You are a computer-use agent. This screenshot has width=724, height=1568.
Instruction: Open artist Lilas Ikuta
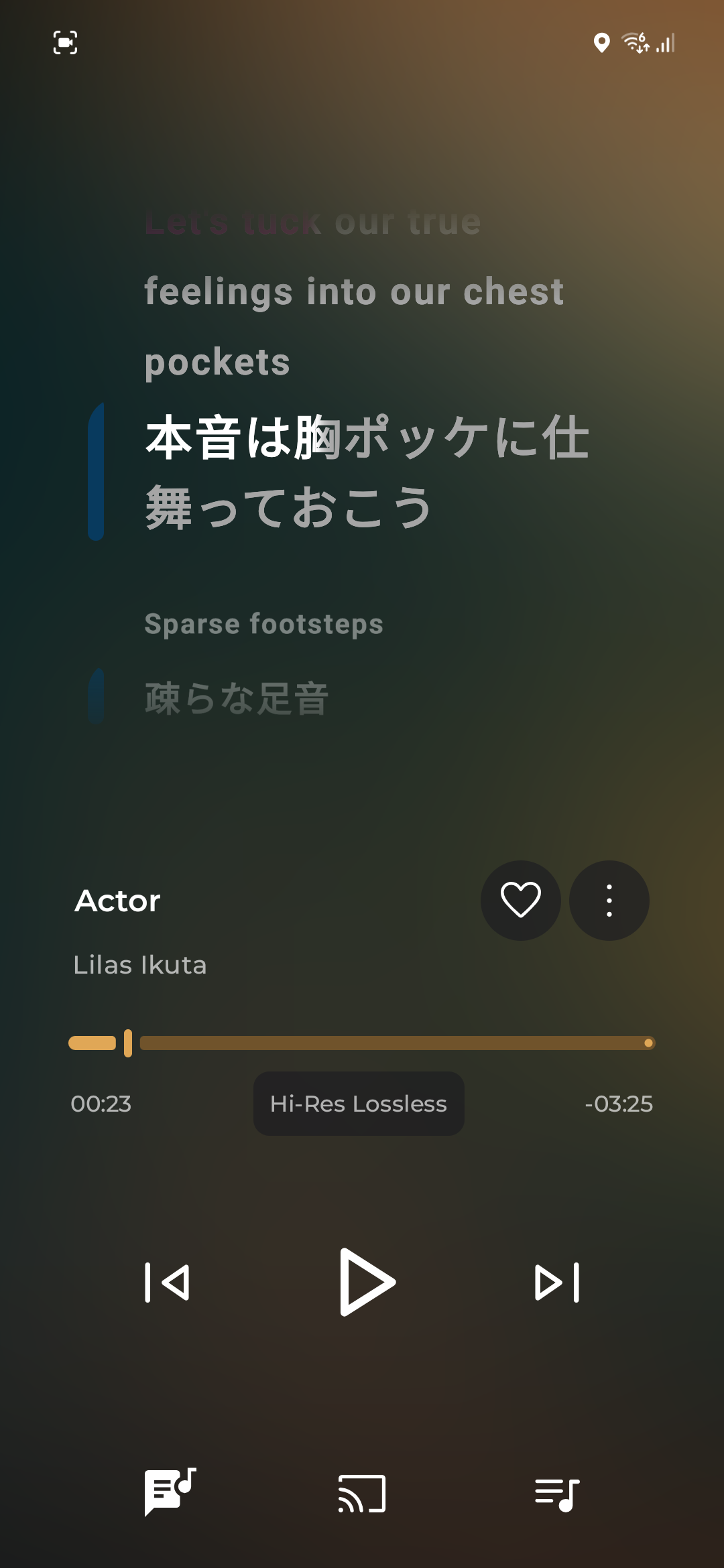140,965
